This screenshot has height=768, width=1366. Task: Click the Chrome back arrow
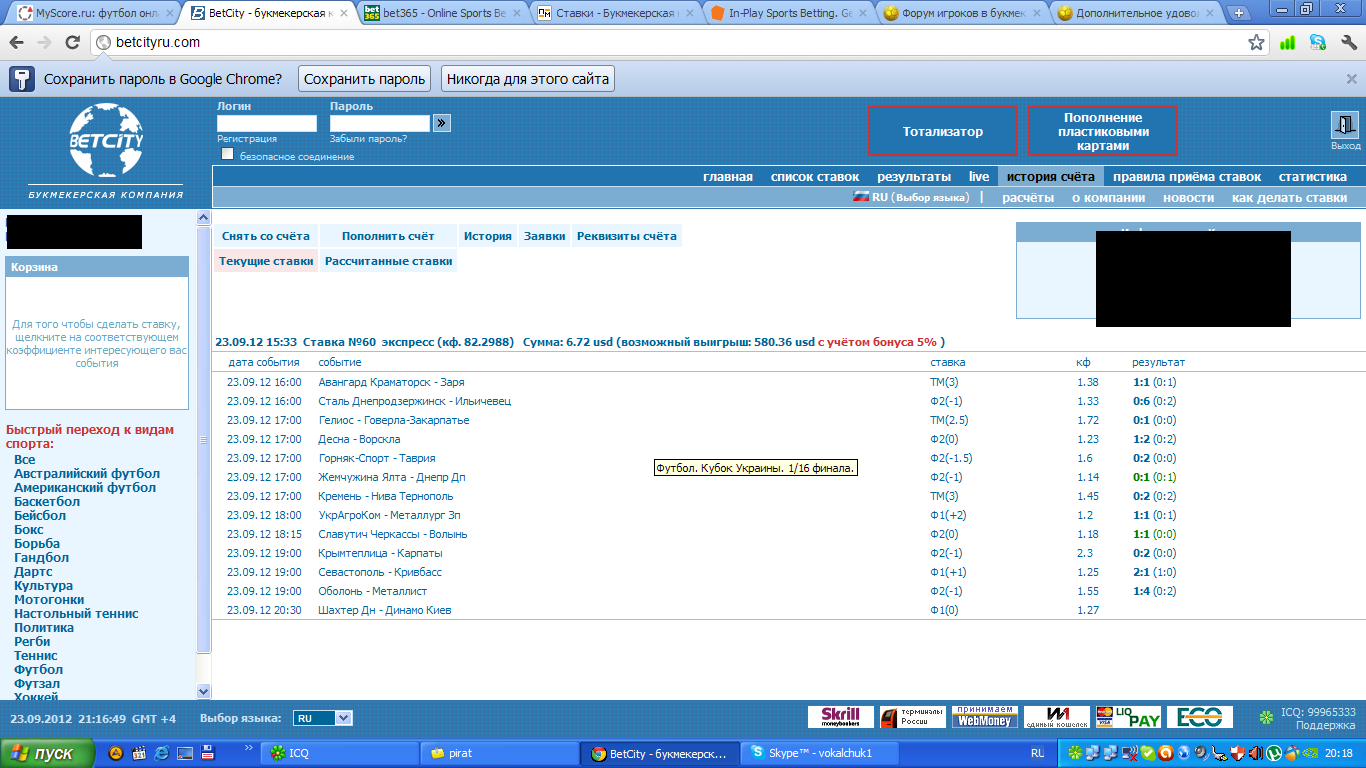click(17, 43)
